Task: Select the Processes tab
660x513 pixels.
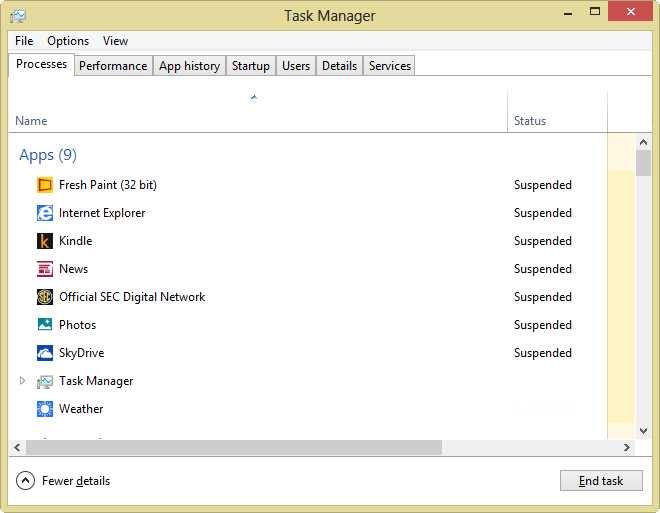Action: click(41, 64)
